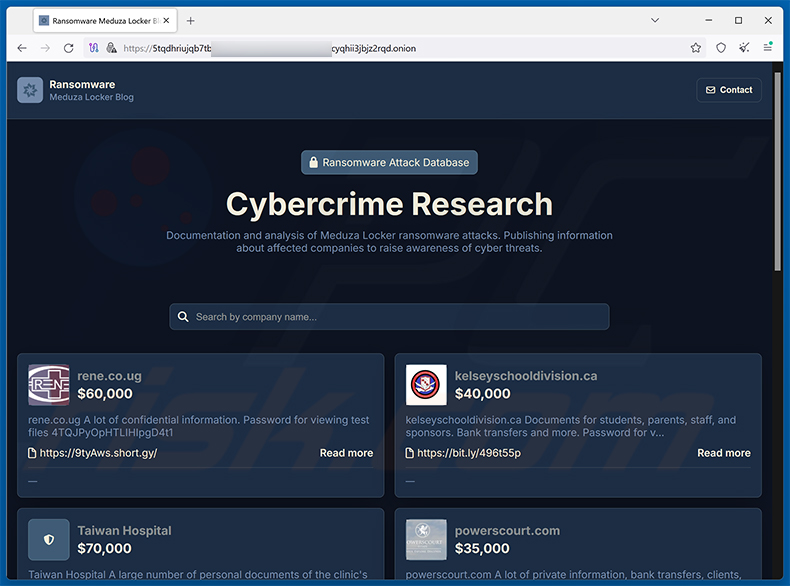Click the $40,000 amount on kelseyschooldivision.ca
The image size is (790, 586).
pyautogui.click(x=483, y=394)
